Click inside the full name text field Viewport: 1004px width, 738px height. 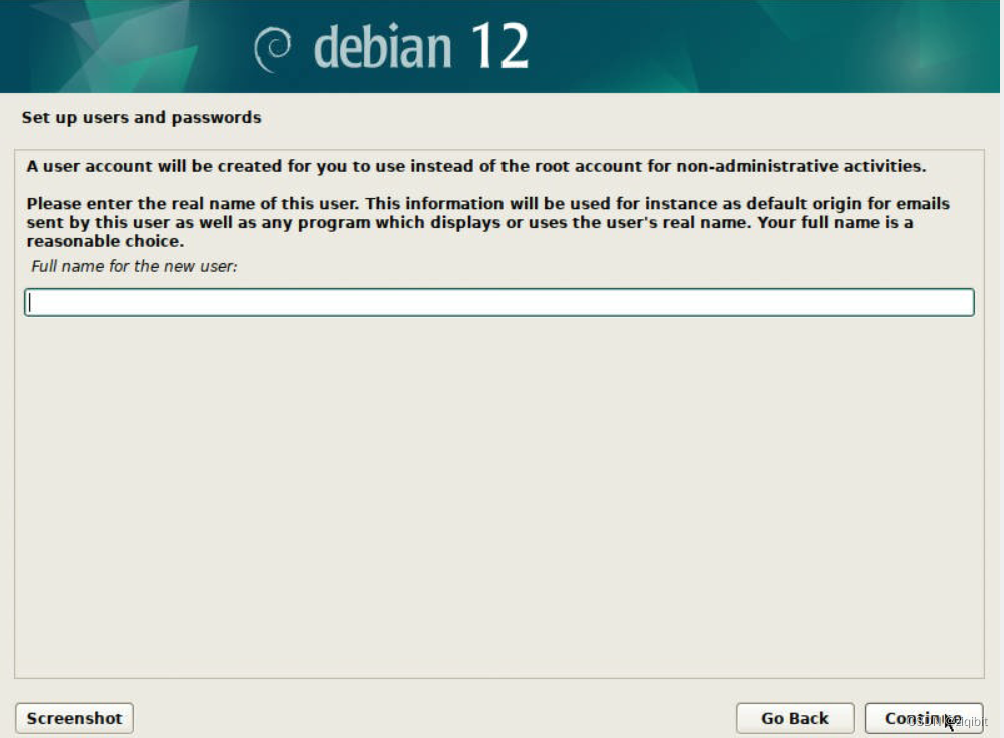tap(499, 302)
